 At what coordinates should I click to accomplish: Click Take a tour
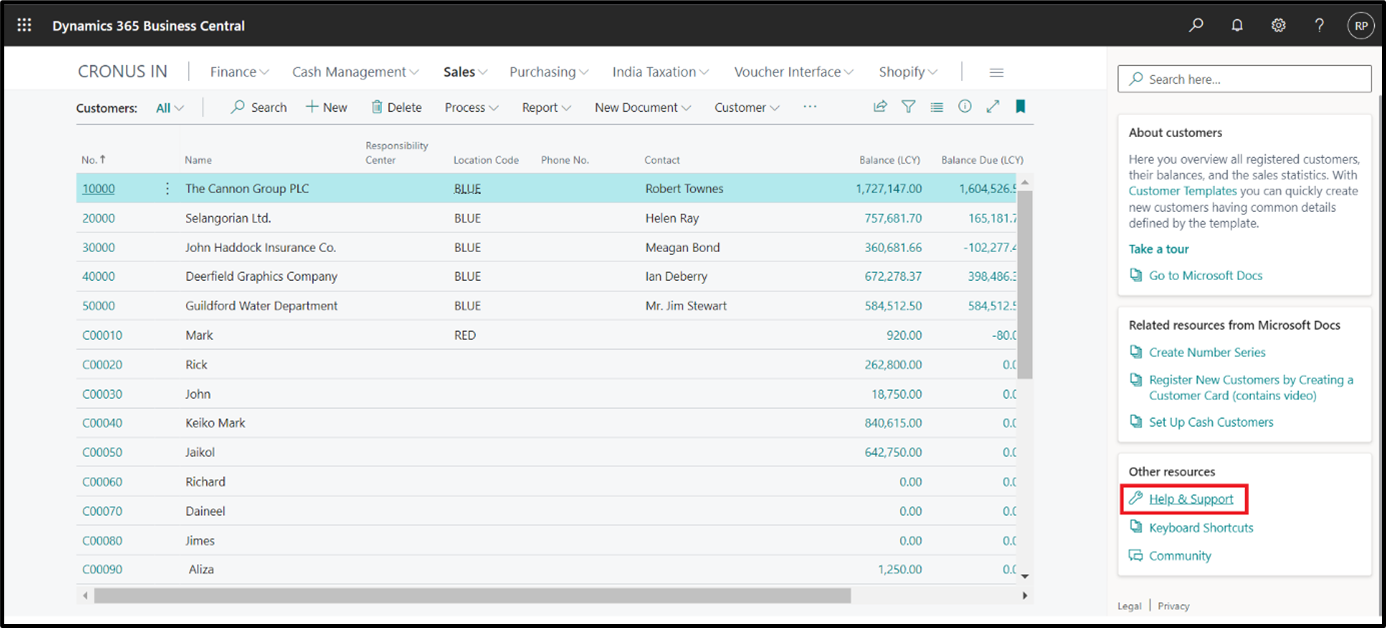coord(1159,249)
